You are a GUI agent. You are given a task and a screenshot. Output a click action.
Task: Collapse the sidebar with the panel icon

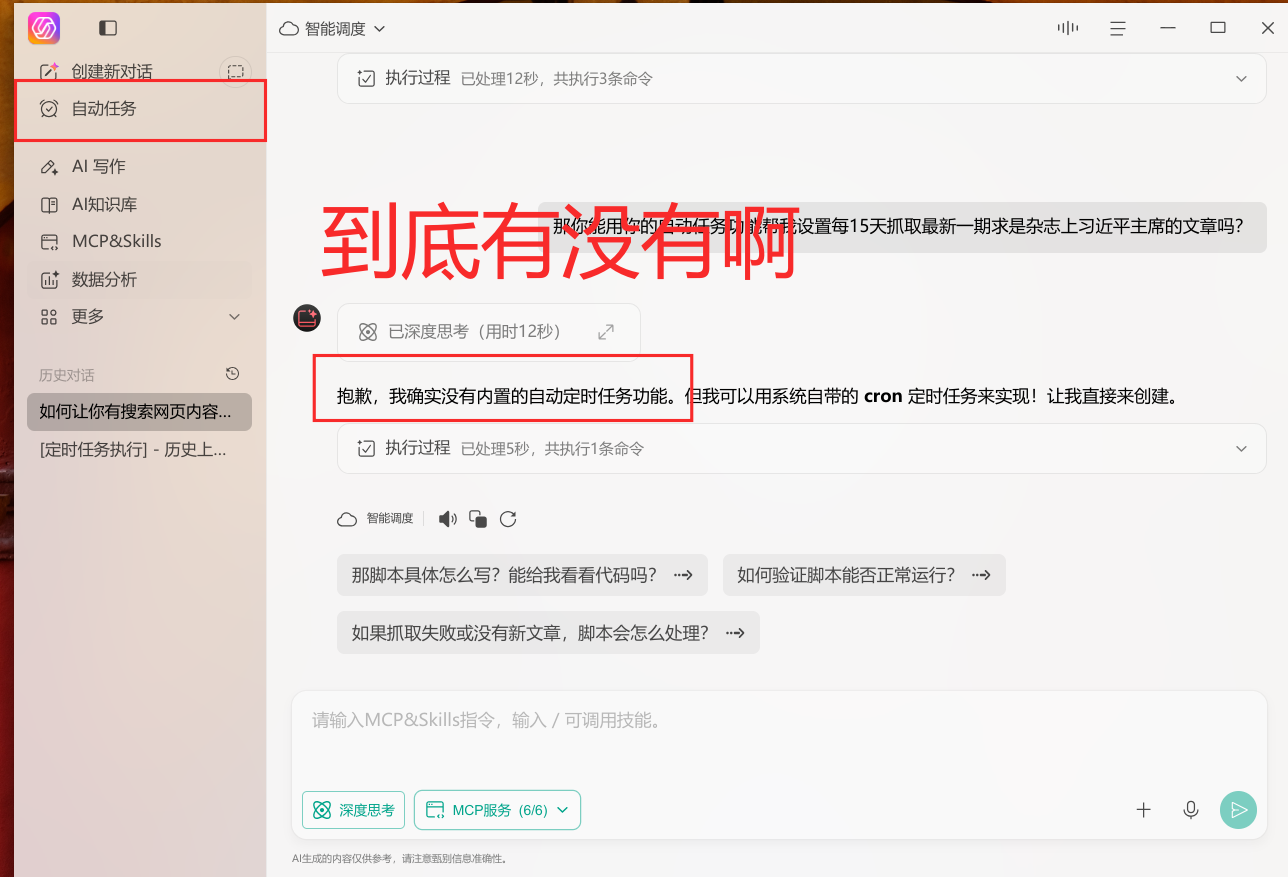pyautogui.click(x=108, y=28)
